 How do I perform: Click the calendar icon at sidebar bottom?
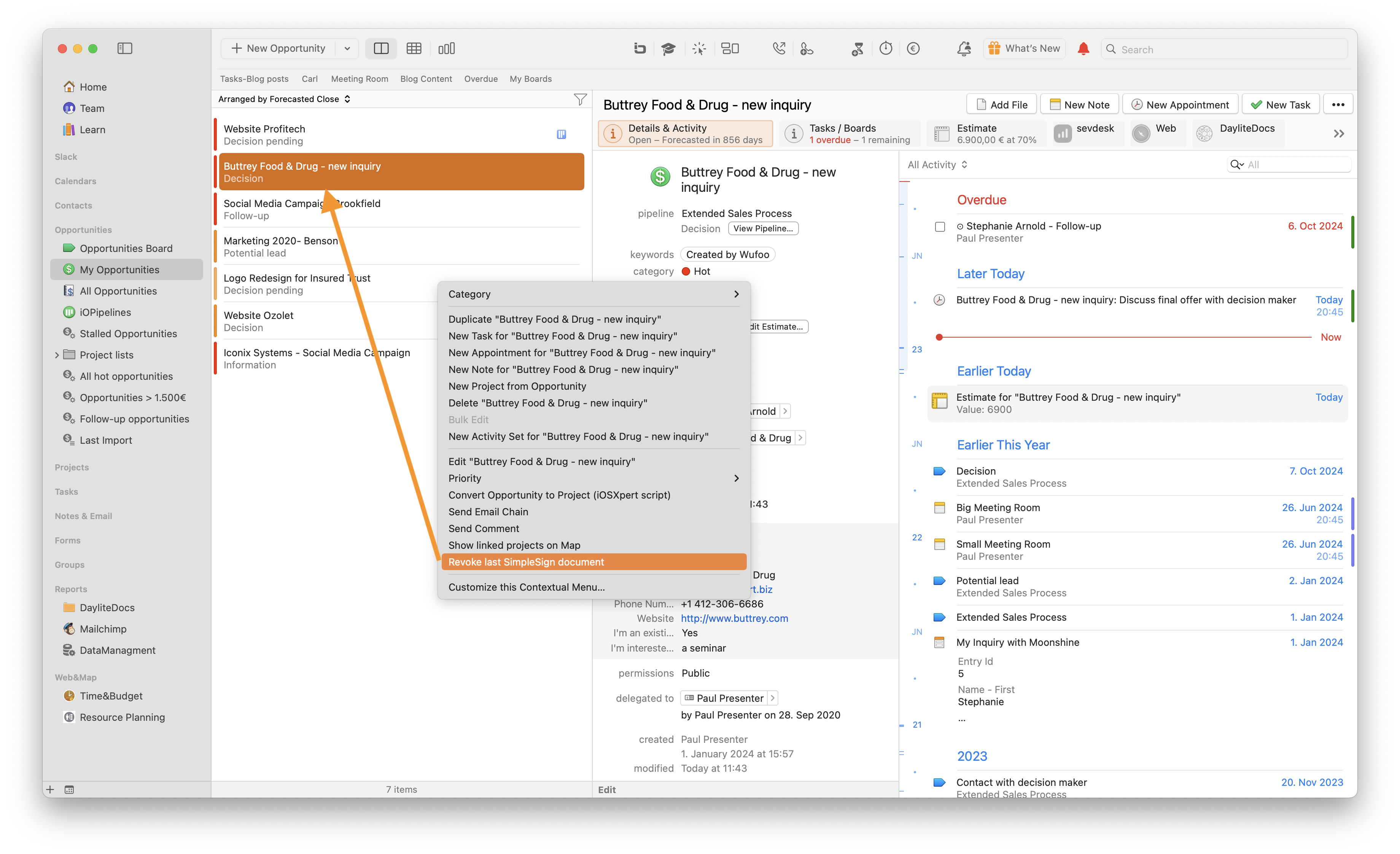(69, 789)
